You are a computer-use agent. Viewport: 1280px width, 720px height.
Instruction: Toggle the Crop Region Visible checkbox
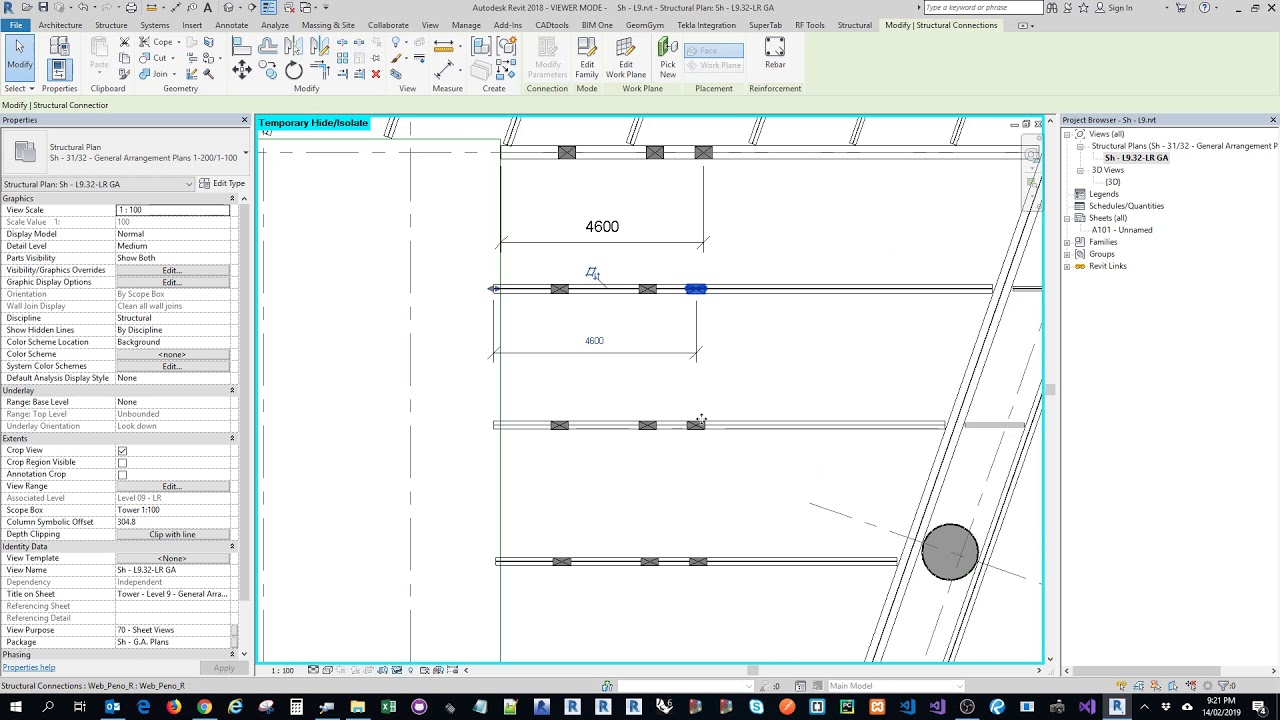[x=122, y=463]
